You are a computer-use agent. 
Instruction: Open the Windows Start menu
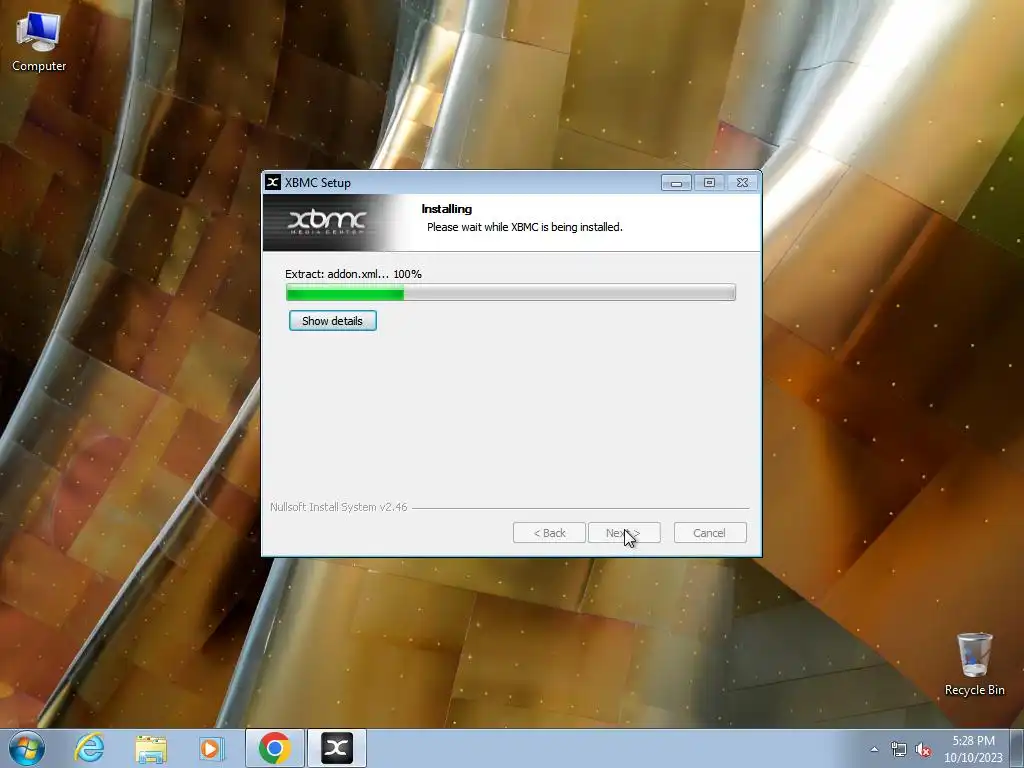click(x=26, y=748)
